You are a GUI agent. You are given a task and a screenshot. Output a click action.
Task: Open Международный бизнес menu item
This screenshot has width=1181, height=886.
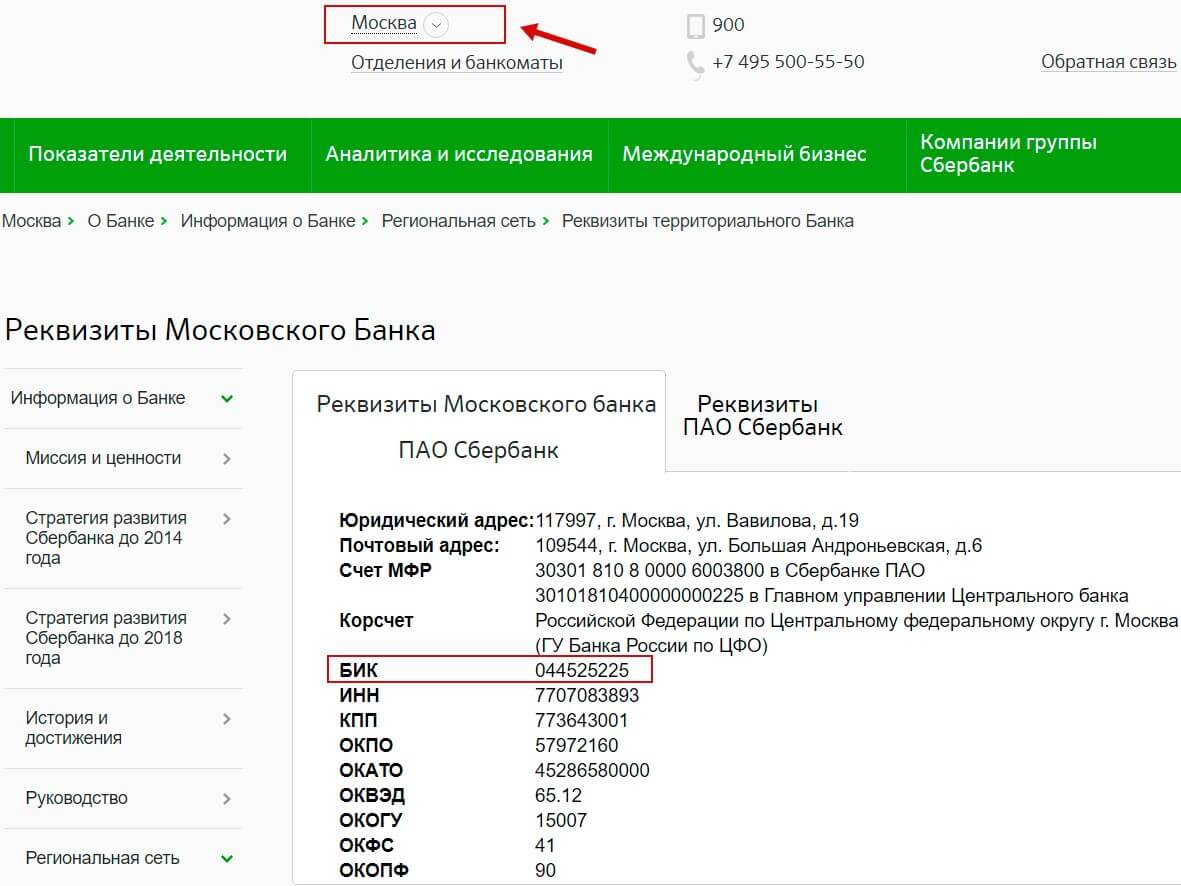pyautogui.click(x=744, y=154)
